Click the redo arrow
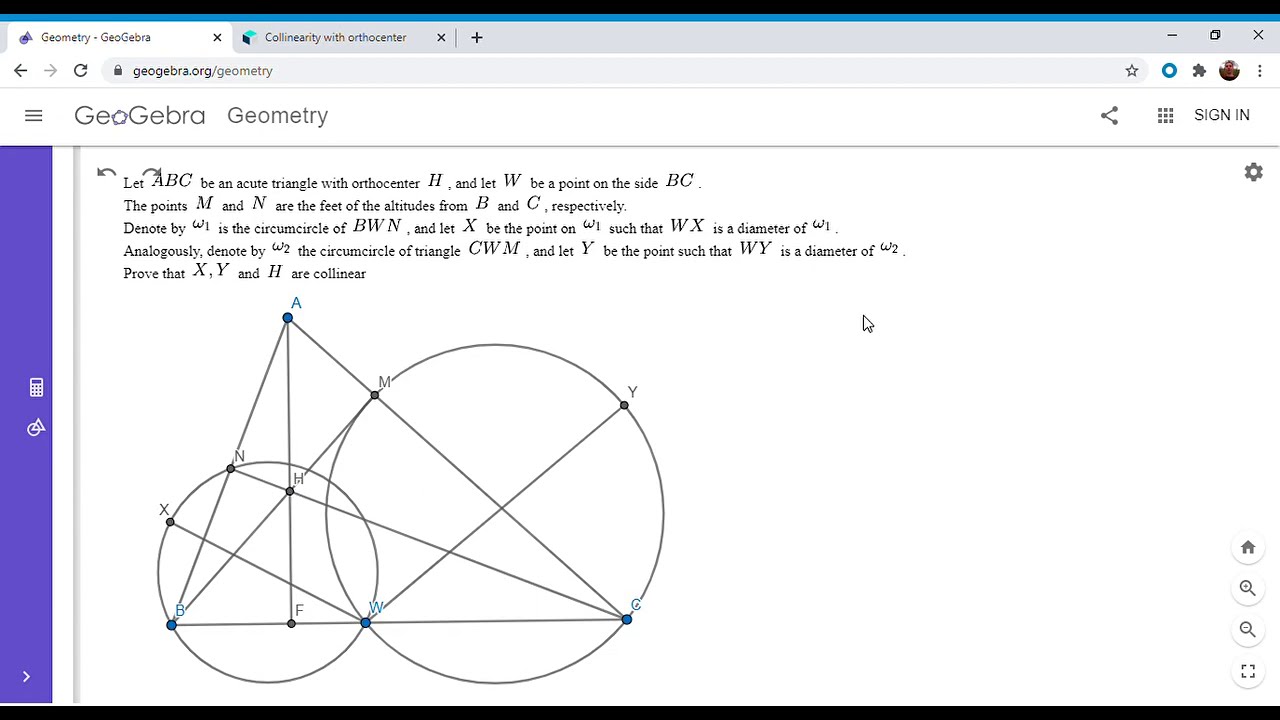Screen dimensions: 1280x720 click(151, 173)
